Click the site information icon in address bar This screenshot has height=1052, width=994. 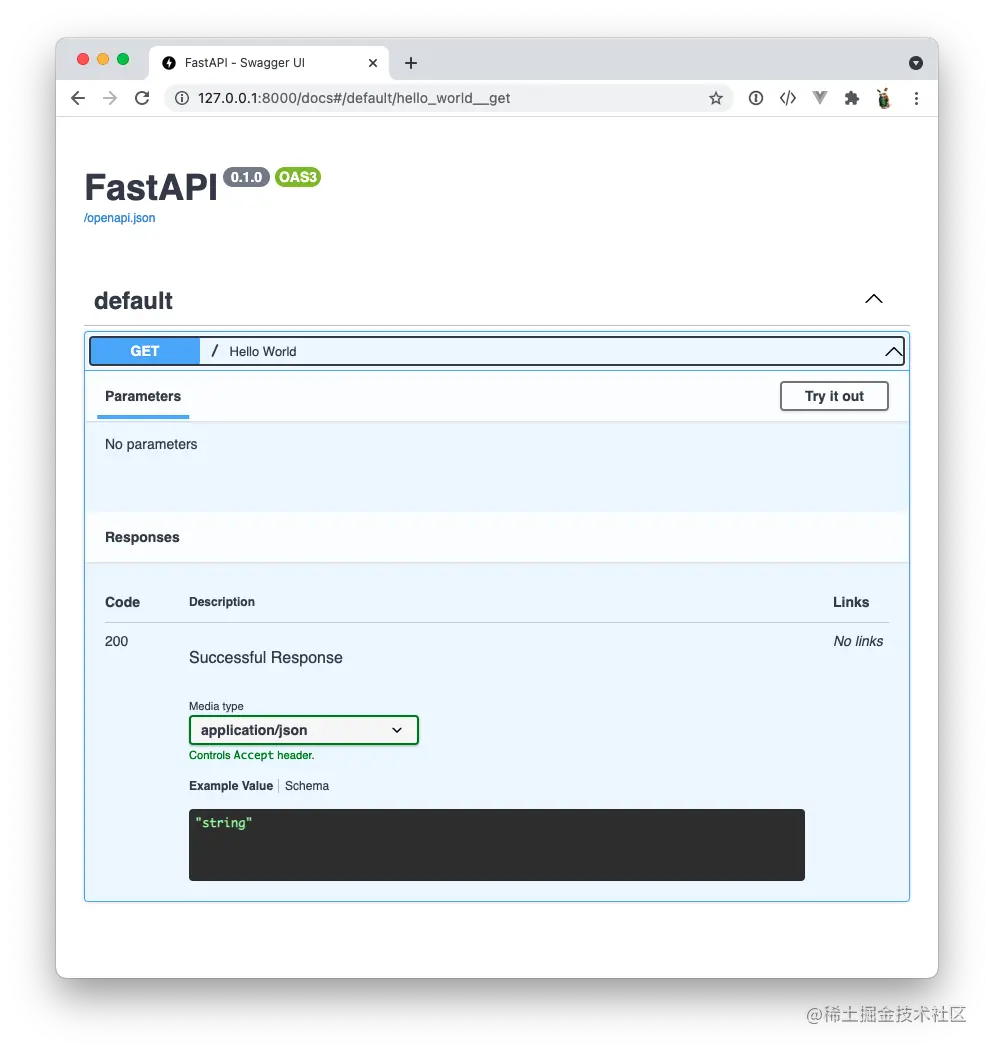click(x=180, y=98)
